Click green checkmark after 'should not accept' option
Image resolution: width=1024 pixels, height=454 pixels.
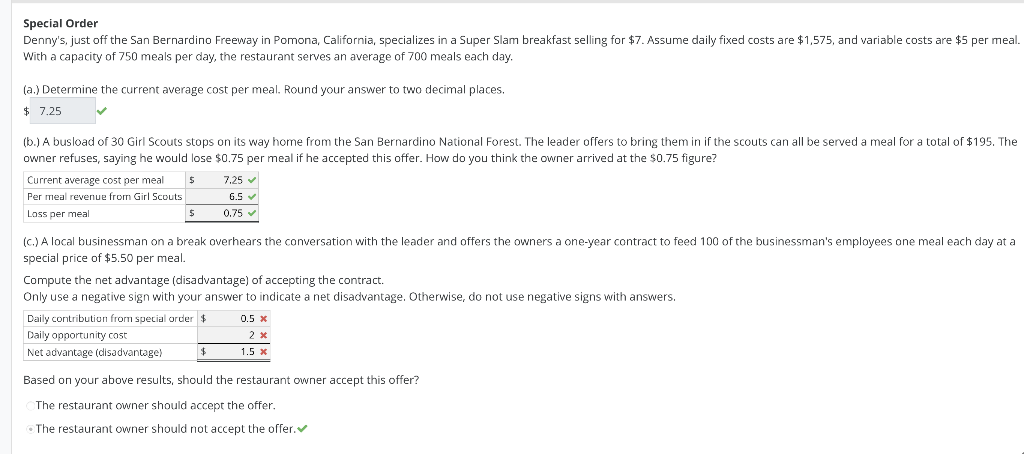[x=302, y=429]
